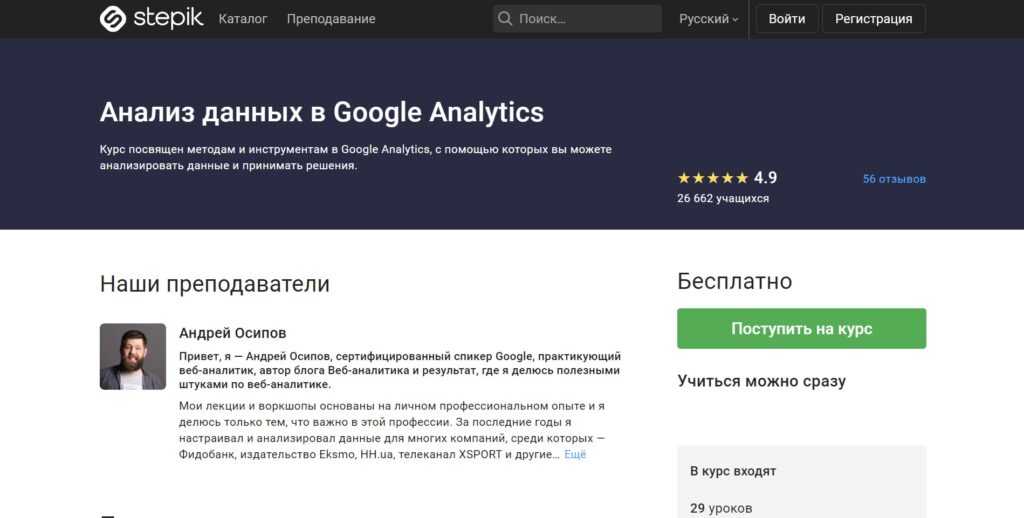The height and width of the screenshot is (518, 1024).
Task: Click the 26 662 учащихся learners count
Action: pyautogui.click(x=723, y=198)
